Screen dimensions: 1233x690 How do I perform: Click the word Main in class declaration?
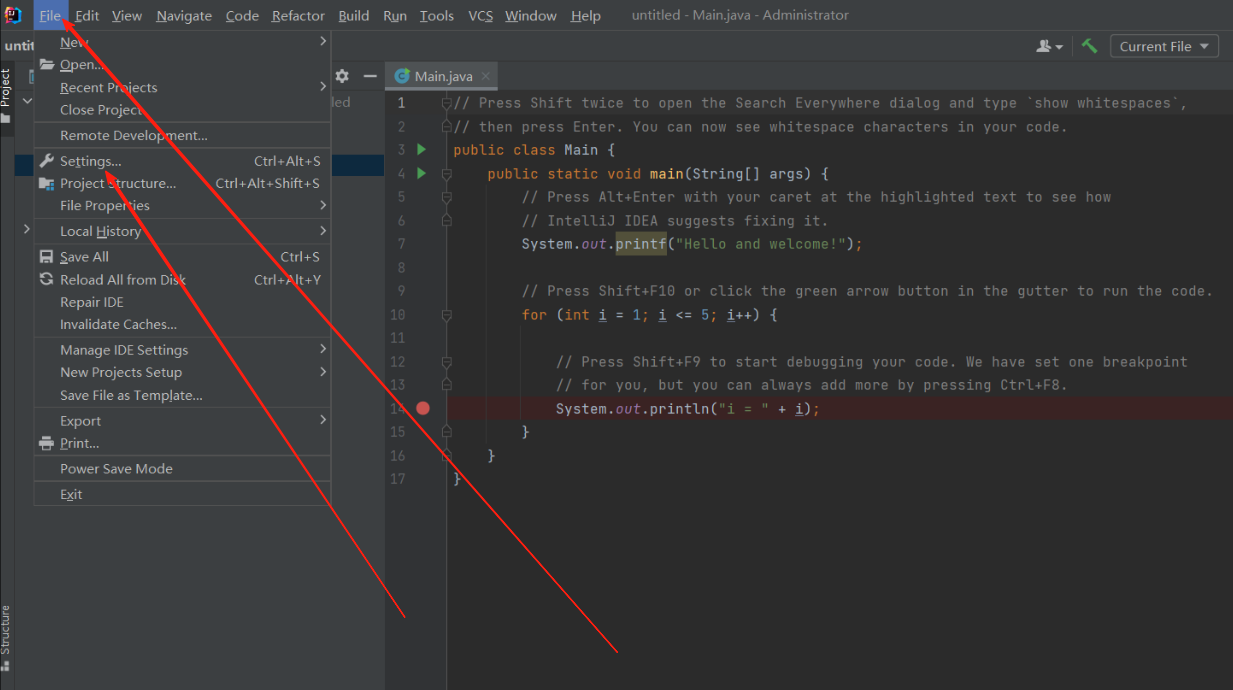tap(580, 150)
